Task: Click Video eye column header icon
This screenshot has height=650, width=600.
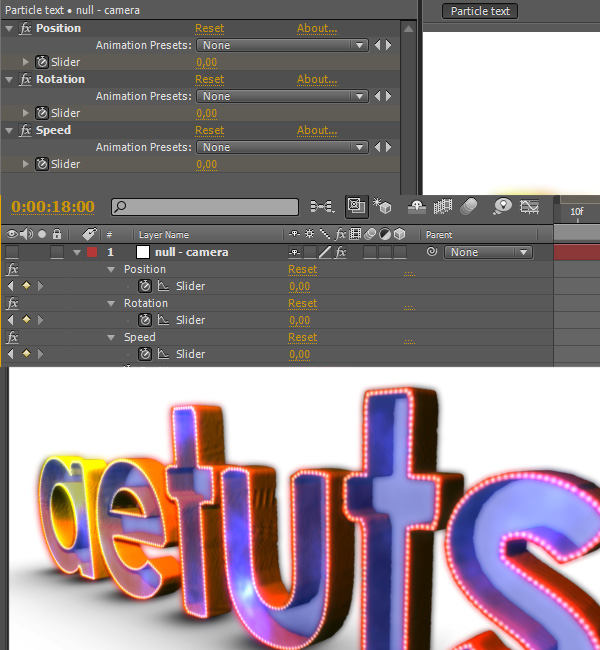Action: coord(12,234)
